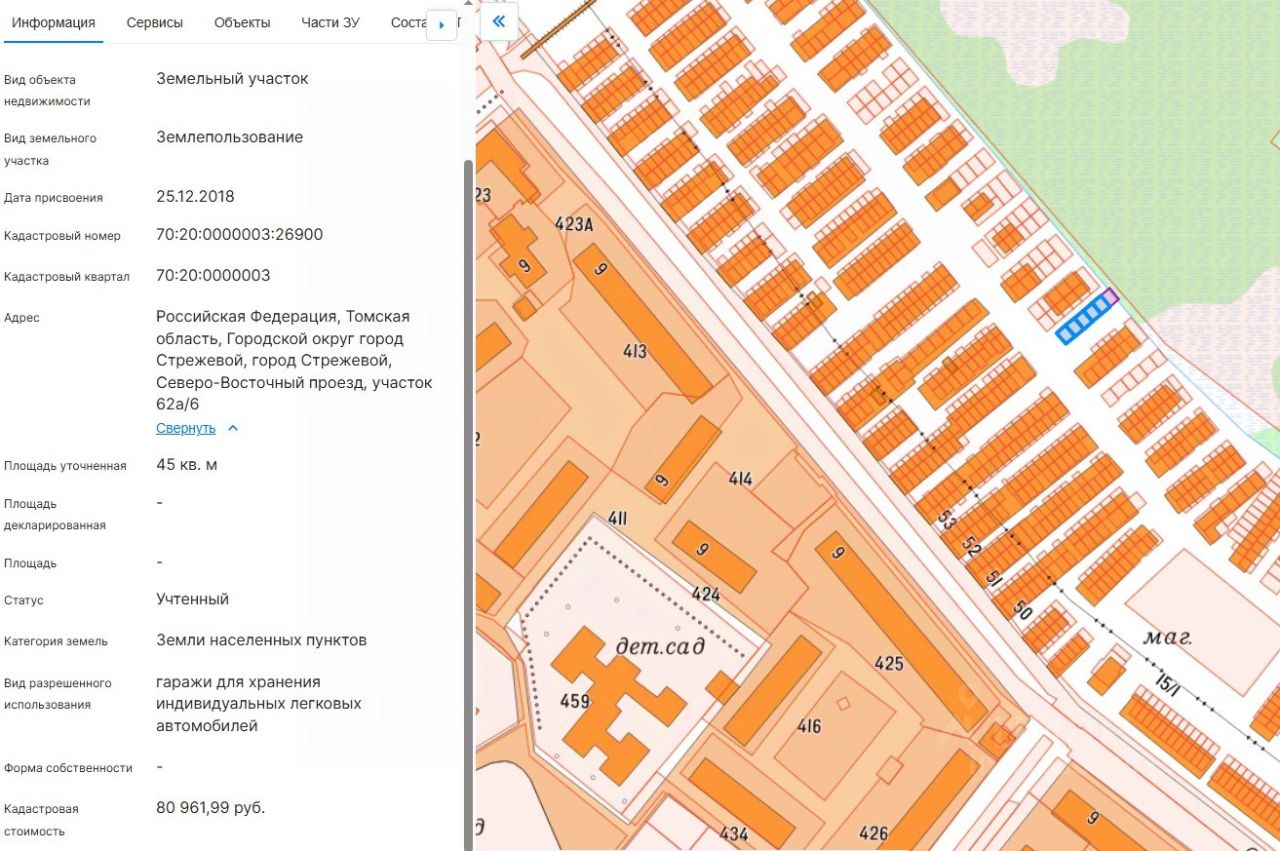Open the Части ЗУ tab
This screenshot has height=851, width=1280.
click(330, 22)
